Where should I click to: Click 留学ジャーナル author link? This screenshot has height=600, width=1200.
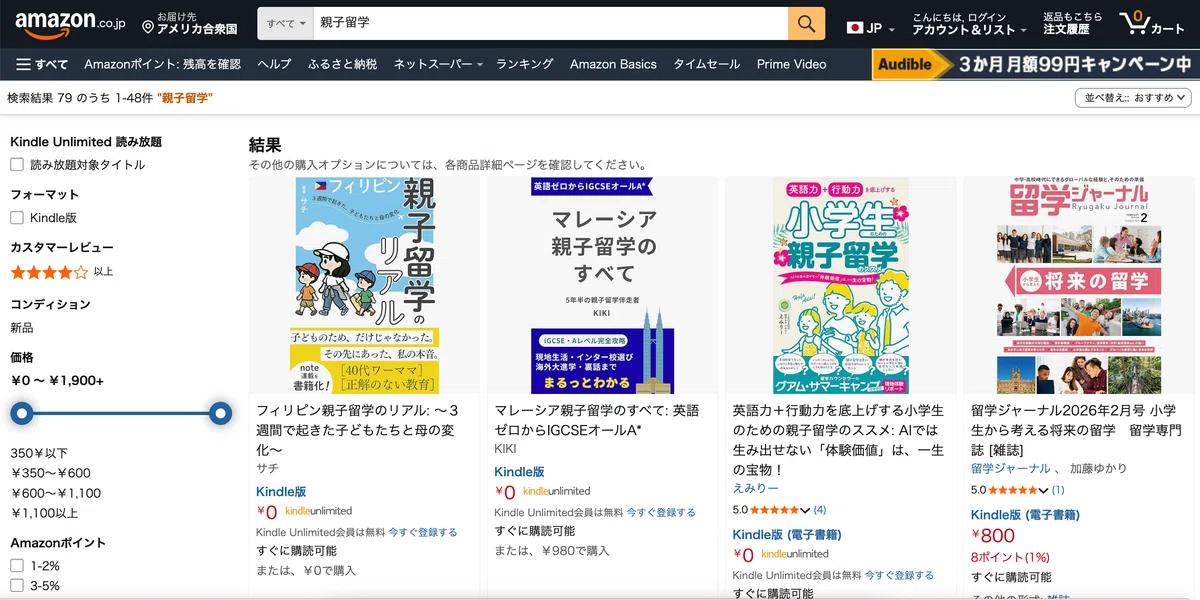click(x=1011, y=468)
